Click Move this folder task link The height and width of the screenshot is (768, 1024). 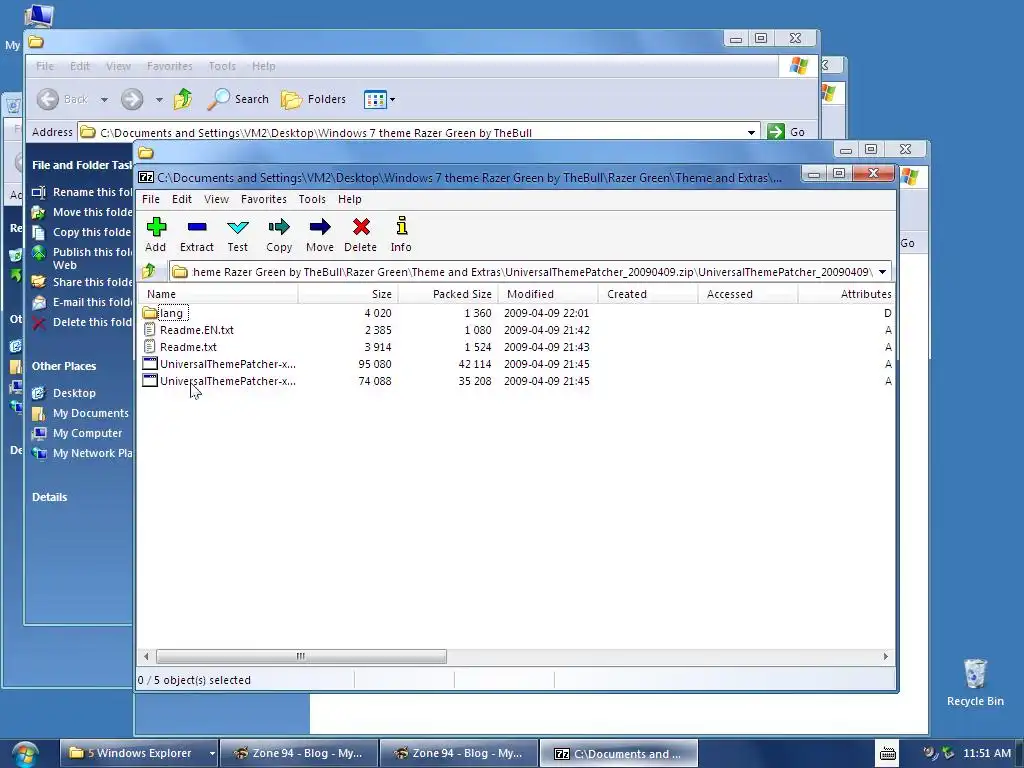[82, 212]
